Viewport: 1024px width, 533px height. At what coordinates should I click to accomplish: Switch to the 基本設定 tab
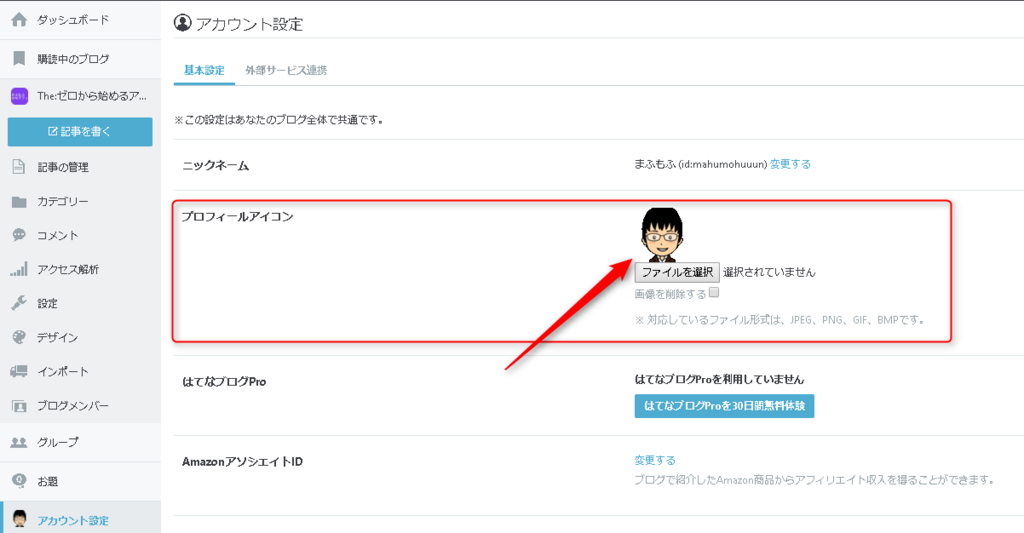pyautogui.click(x=204, y=71)
